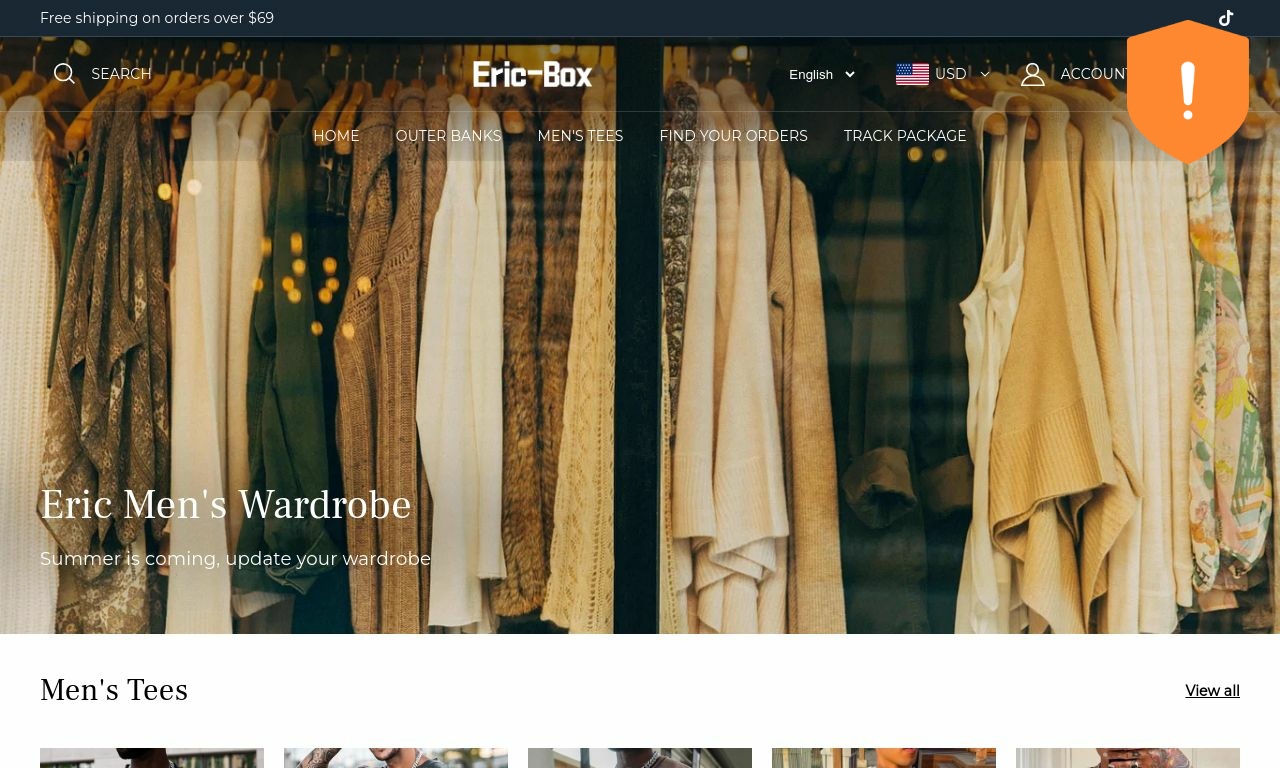The width and height of the screenshot is (1280, 768).
Task: Open FIND YOUR ORDERS page
Action: (733, 136)
